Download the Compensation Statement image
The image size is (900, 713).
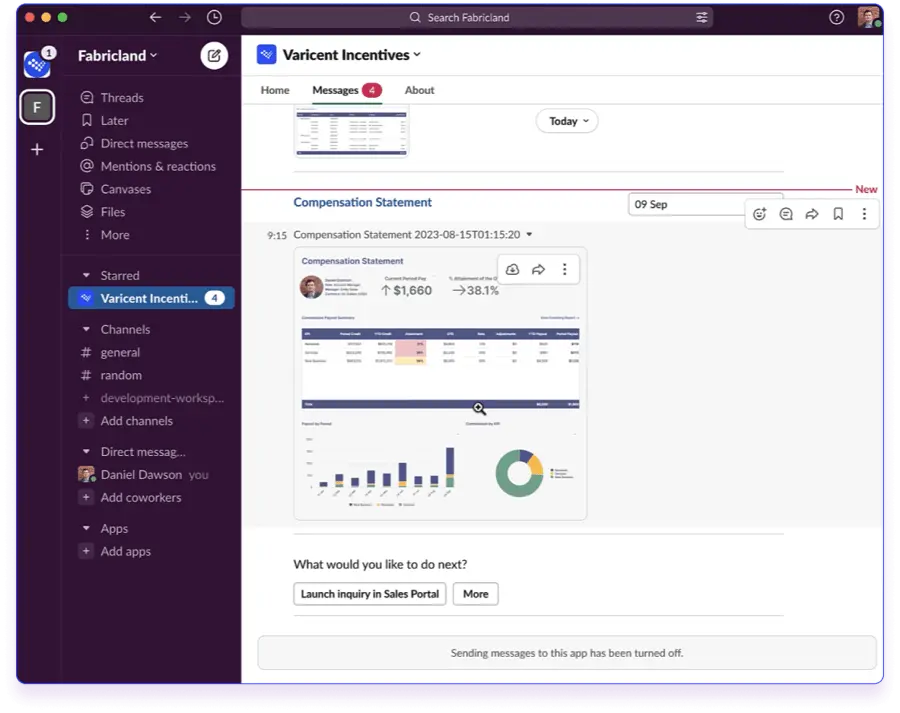point(513,269)
